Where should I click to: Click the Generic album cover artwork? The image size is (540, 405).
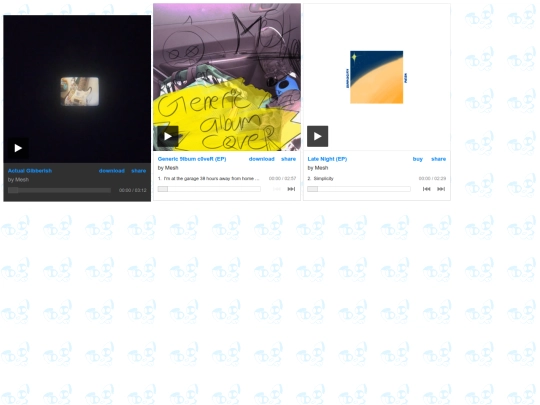point(227,77)
